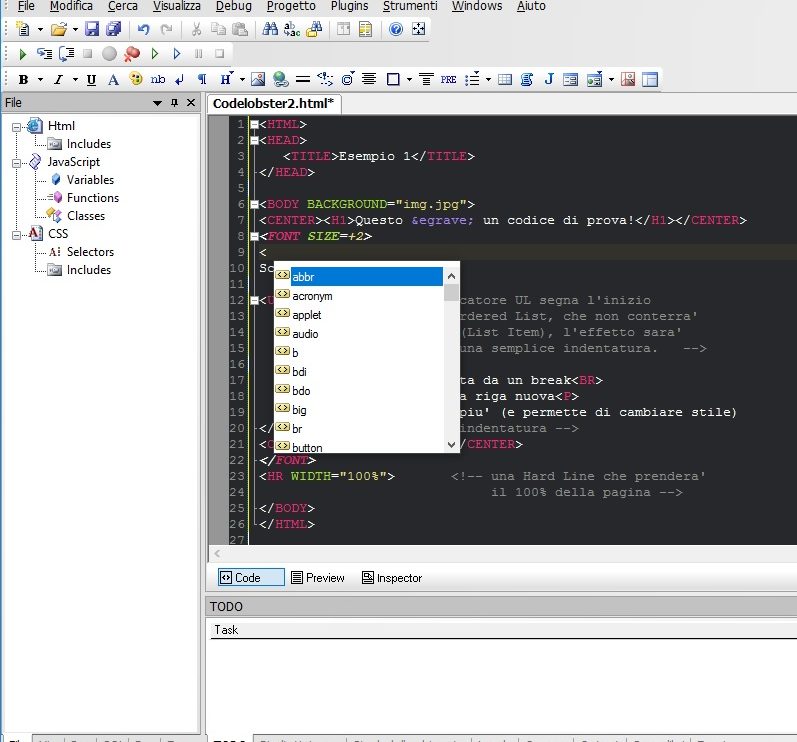This screenshot has height=742, width=797.
Task: Collapse the CSS tree node
Action: [17, 234]
